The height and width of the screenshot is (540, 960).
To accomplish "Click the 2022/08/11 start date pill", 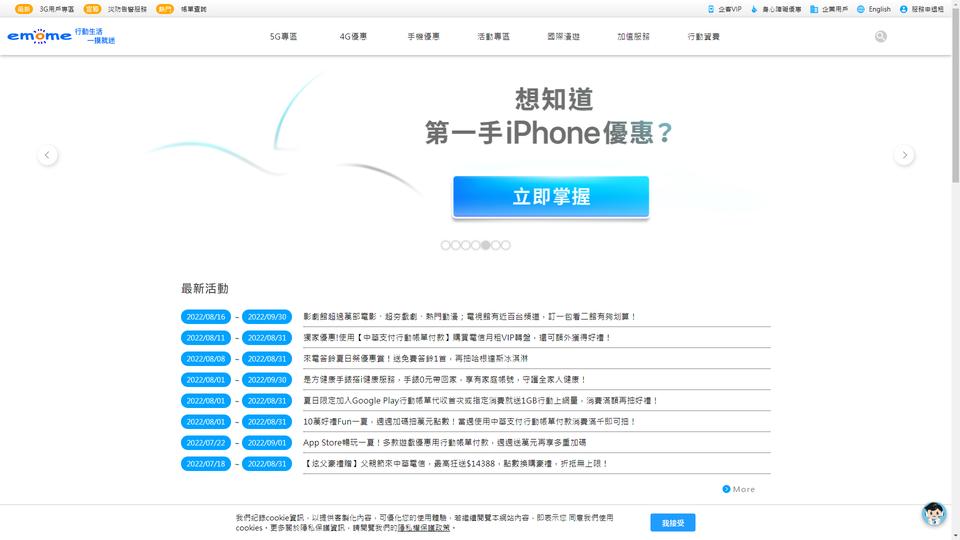I will pyautogui.click(x=206, y=337).
